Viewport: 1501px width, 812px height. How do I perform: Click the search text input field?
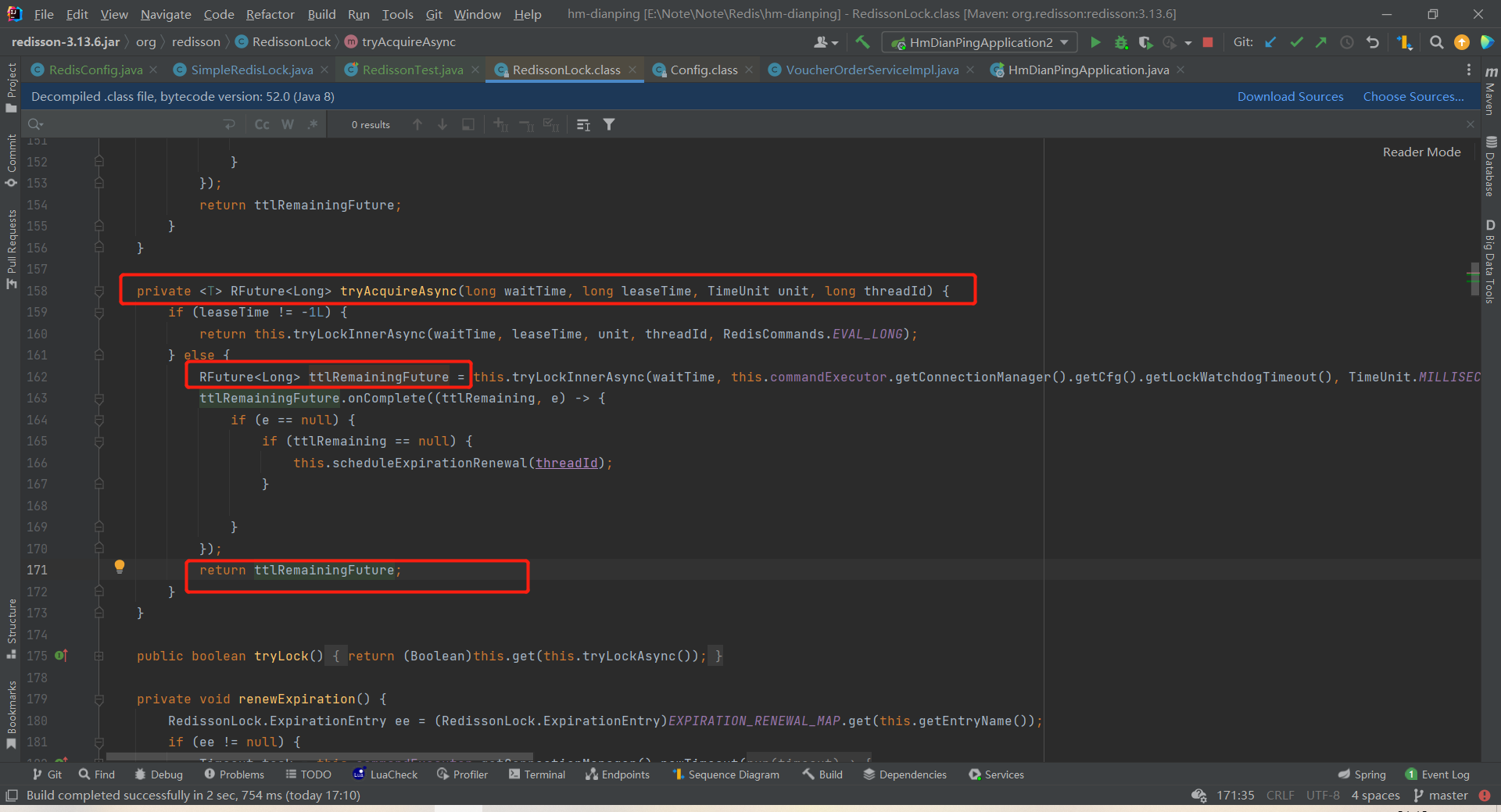133,124
